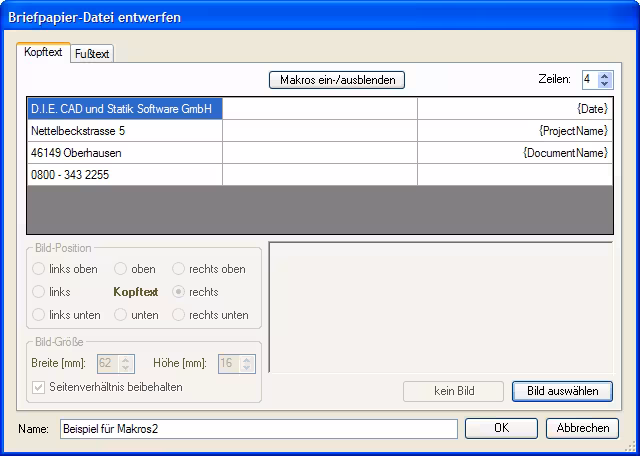Pick the 'unten' radio button

click(121, 315)
